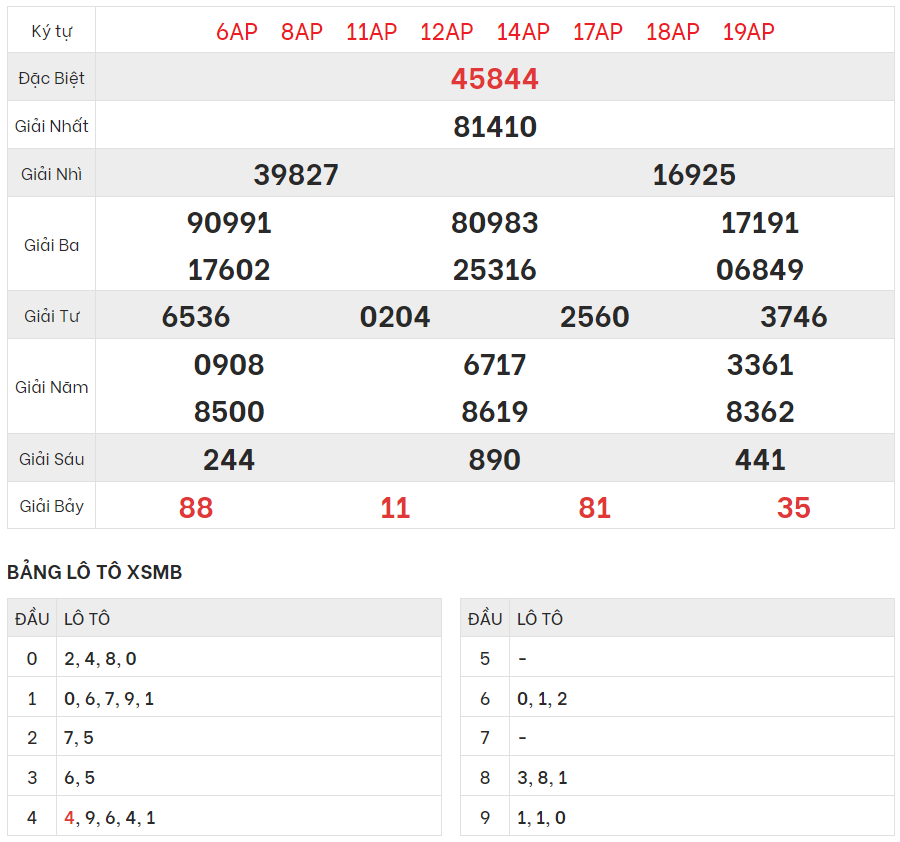
Task: Click fourth prize number 0204
Action: coord(395,317)
